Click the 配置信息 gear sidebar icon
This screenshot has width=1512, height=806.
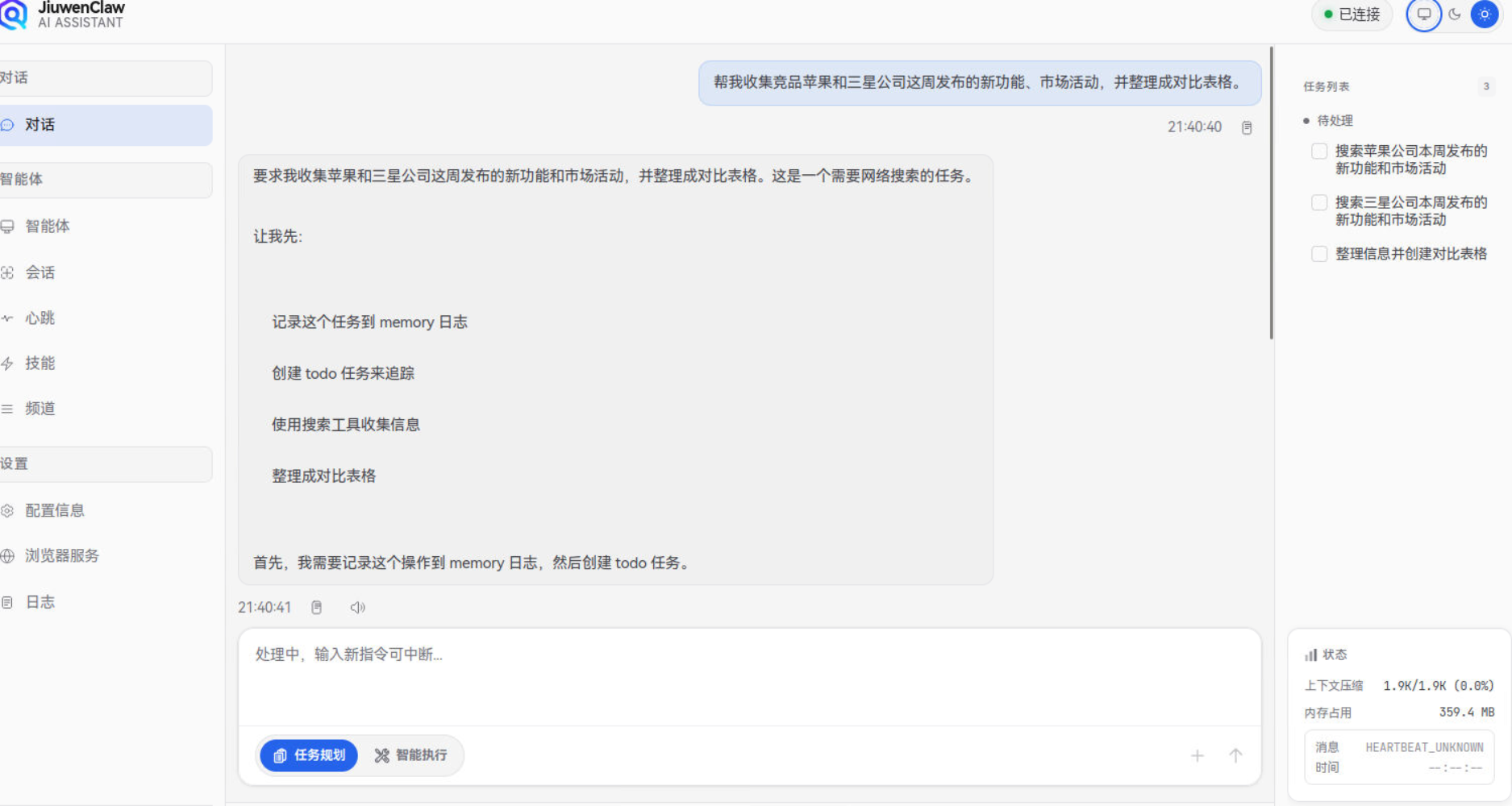7,510
